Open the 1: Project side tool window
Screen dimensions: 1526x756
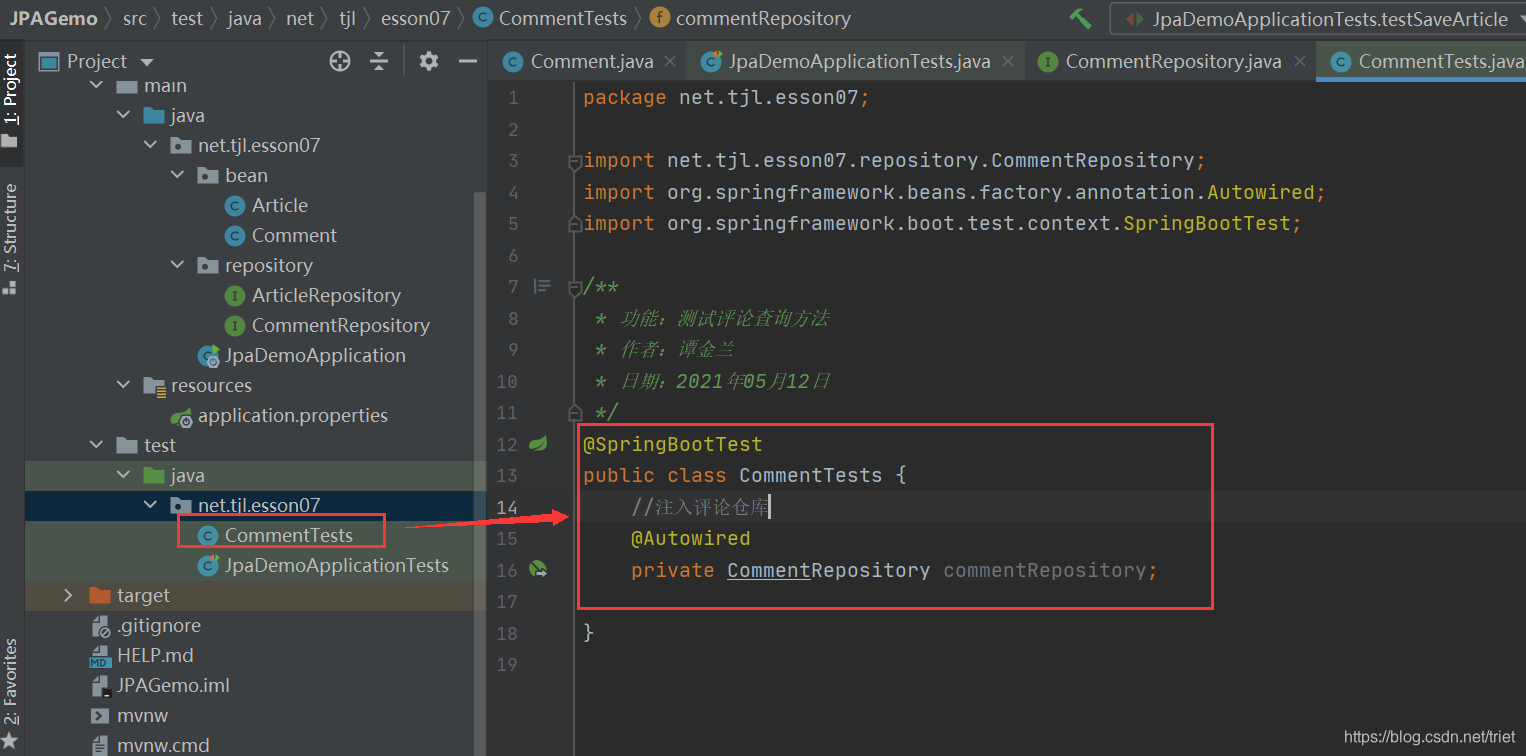pos(11,100)
